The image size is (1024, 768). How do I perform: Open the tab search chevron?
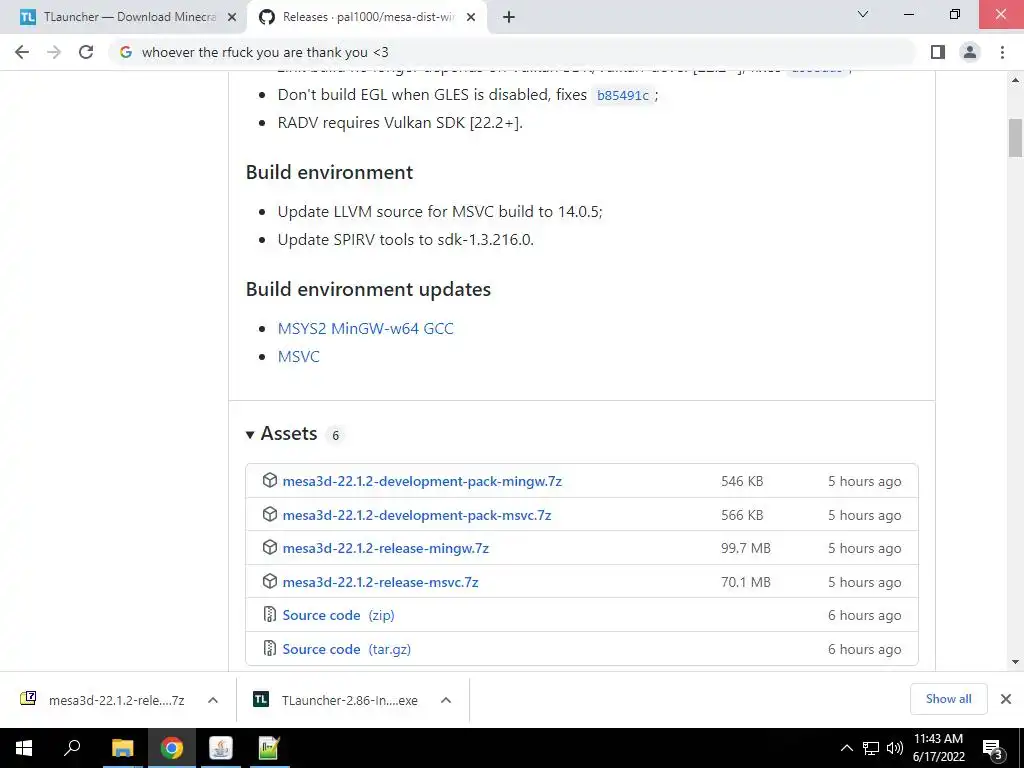(x=863, y=14)
